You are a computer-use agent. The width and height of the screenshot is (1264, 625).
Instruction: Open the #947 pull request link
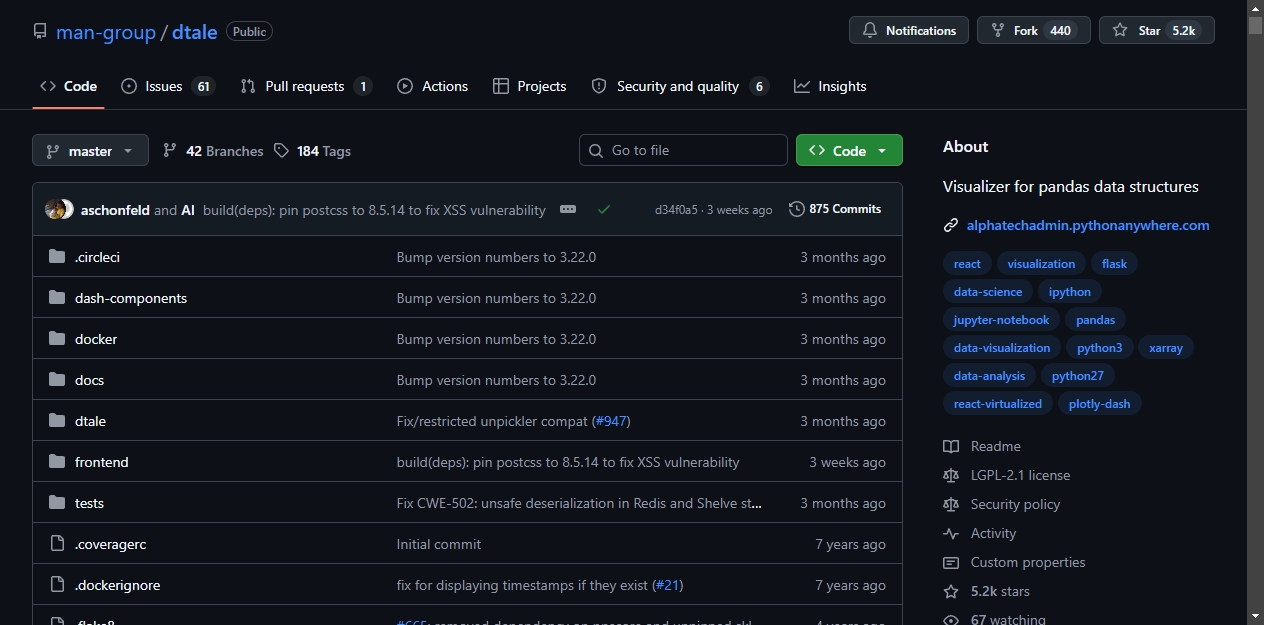[611, 421]
